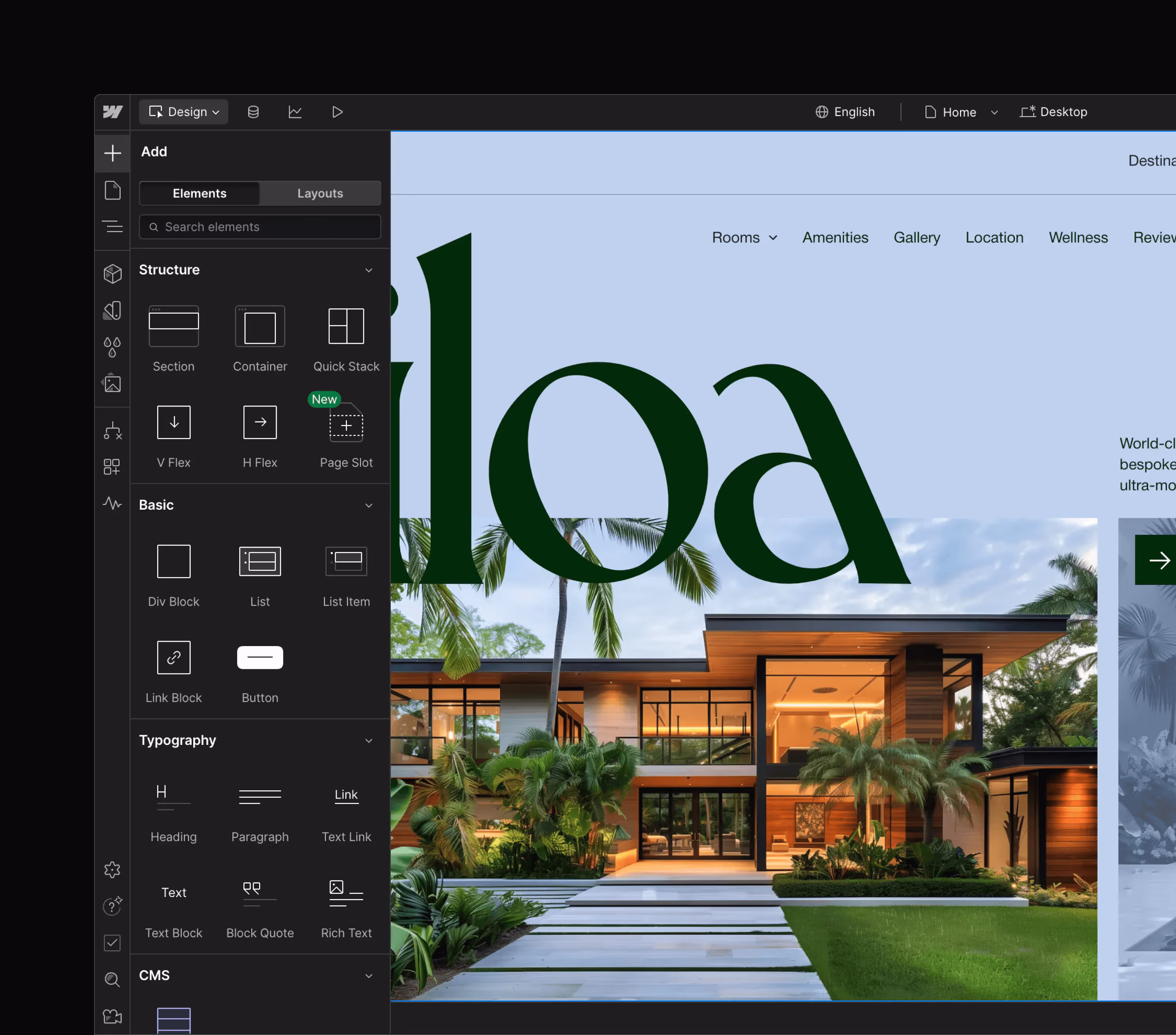Click the Amenities navigation link
1176x1035 pixels.
(x=835, y=237)
